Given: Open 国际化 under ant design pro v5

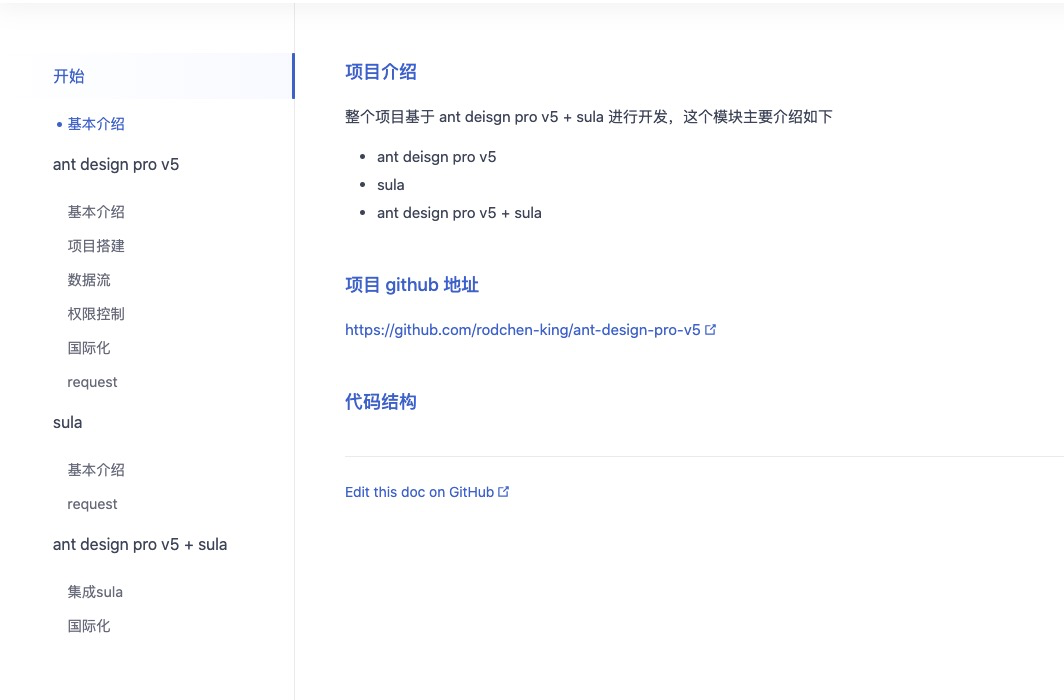Looking at the screenshot, I should (x=89, y=348).
